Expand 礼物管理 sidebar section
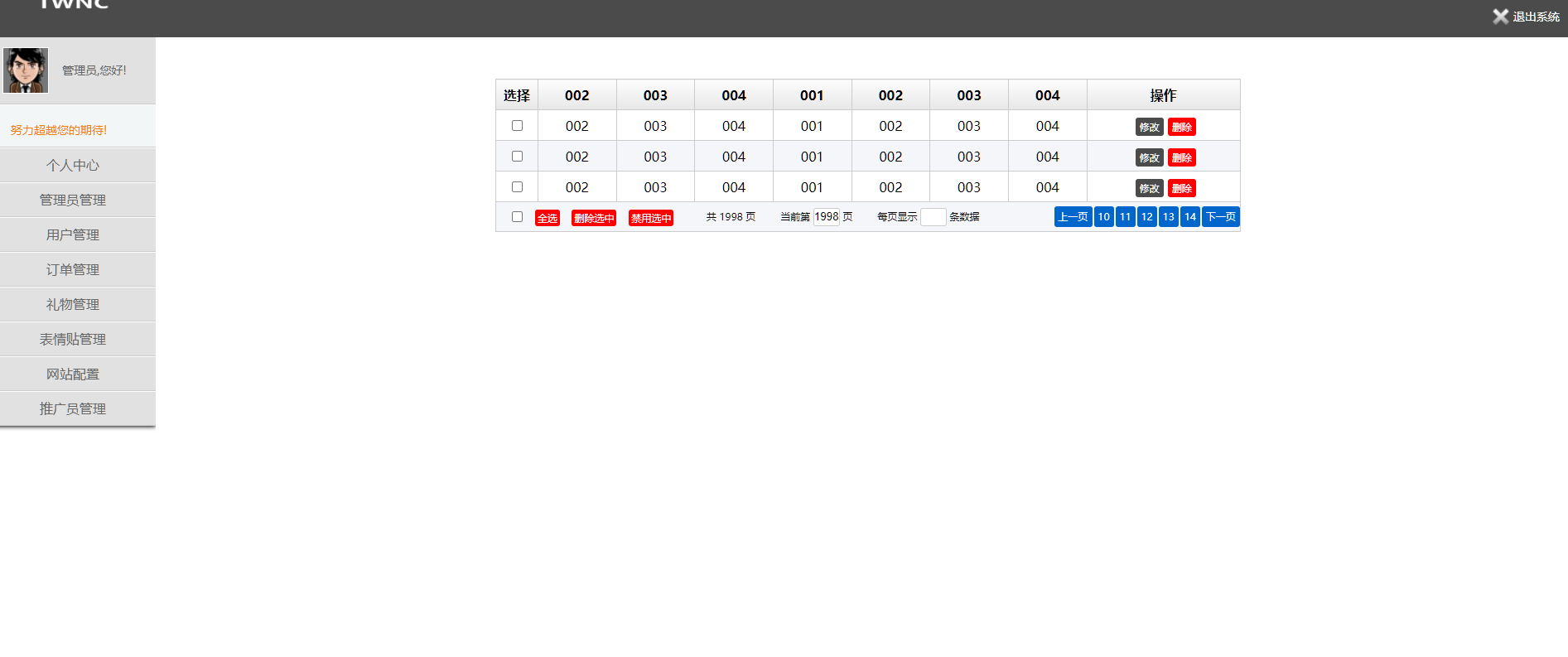The image size is (1568, 657). pos(73,305)
